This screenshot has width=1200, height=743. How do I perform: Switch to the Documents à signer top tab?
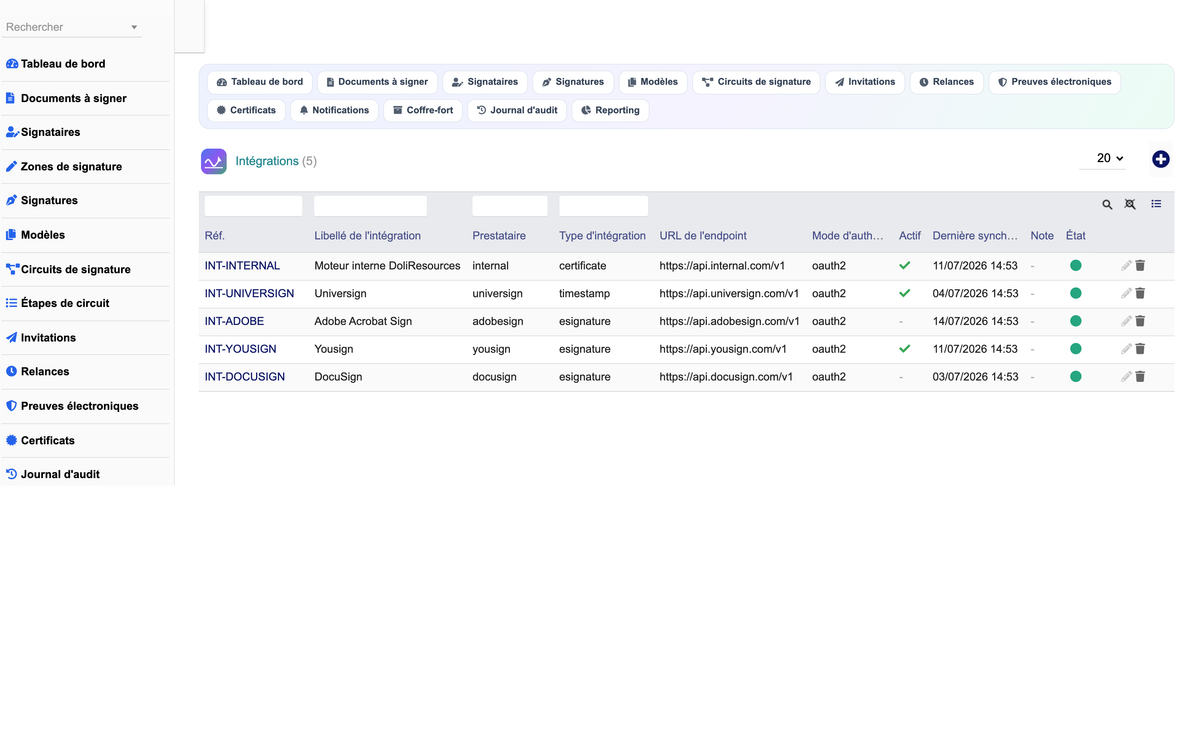377,82
